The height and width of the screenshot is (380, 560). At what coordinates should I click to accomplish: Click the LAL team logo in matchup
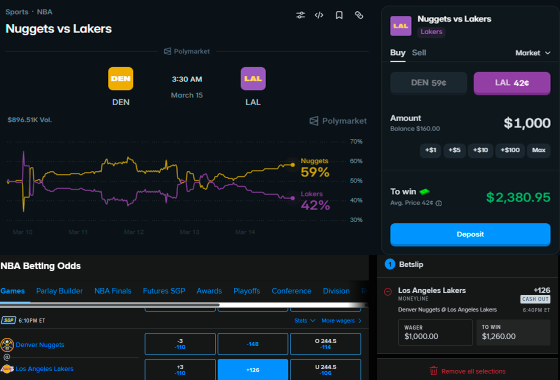[253, 79]
